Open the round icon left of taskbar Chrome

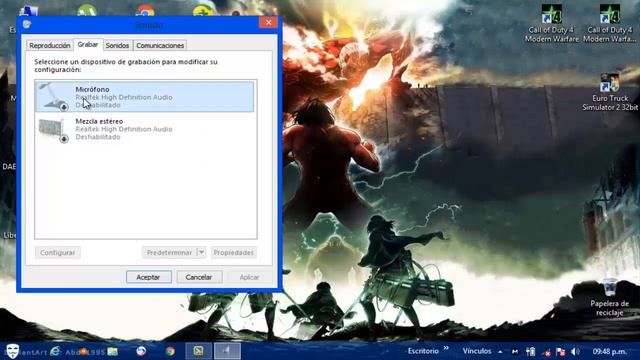(x=141, y=351)
